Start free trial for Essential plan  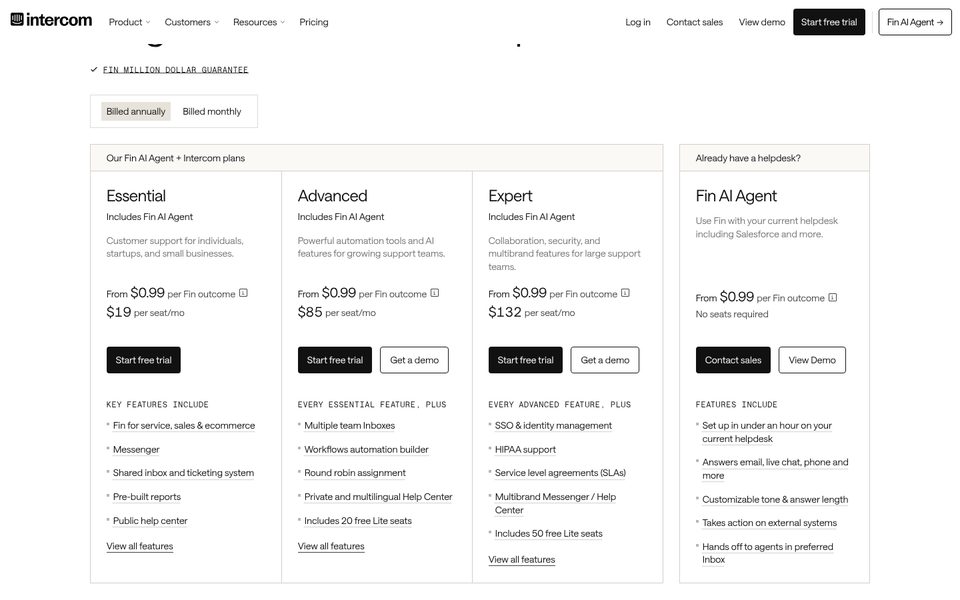click(x=143, y=360)
